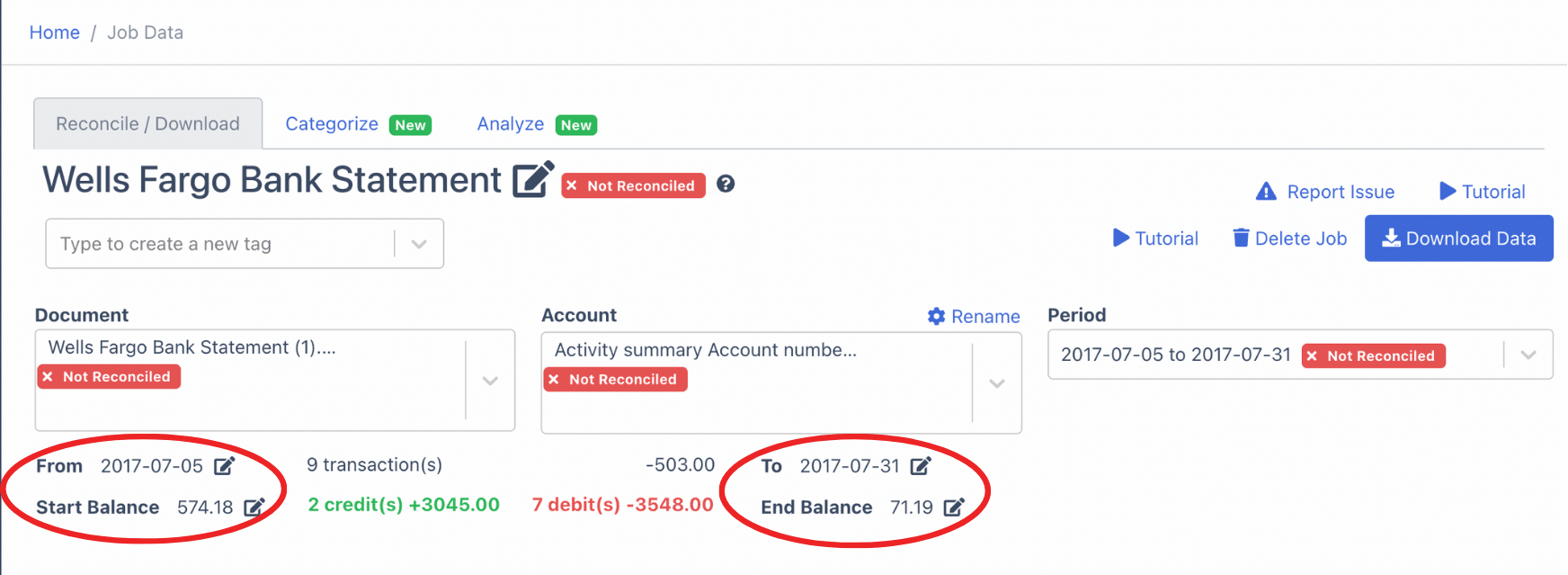Navigate to Home via the breadcrumb
1568x575 pixels.
pos(54,31)
